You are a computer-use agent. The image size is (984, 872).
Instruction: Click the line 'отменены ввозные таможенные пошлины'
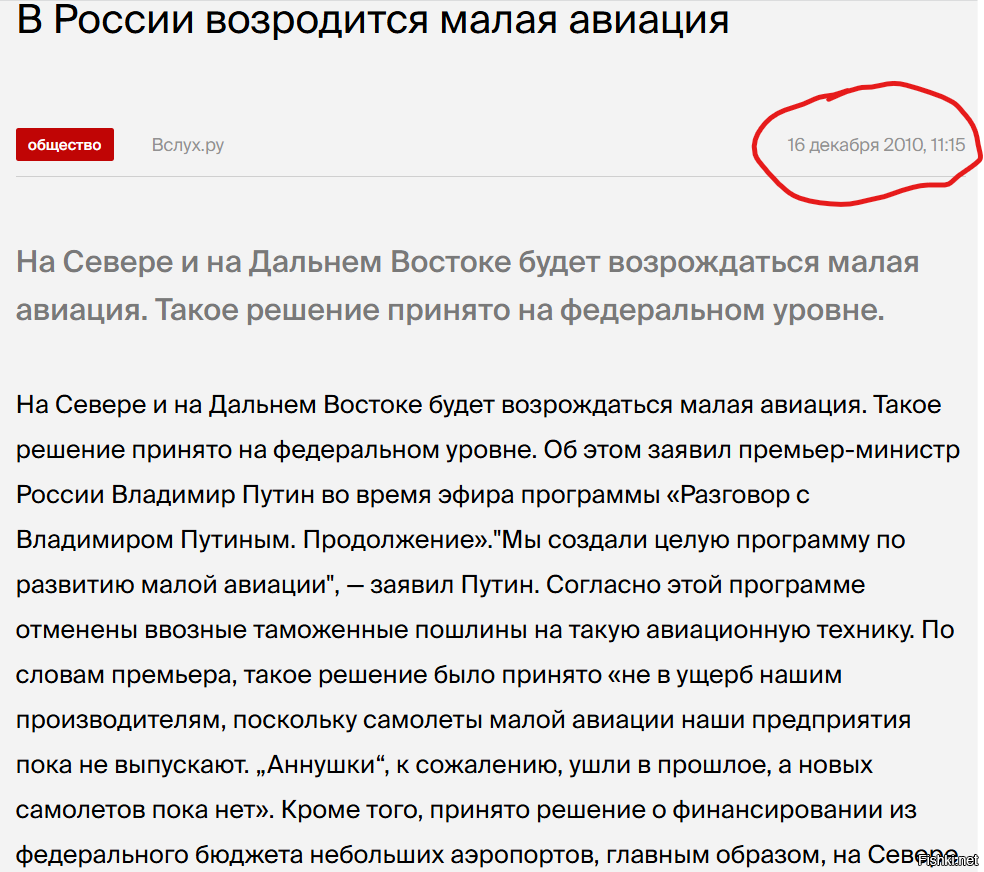(485, 629)
